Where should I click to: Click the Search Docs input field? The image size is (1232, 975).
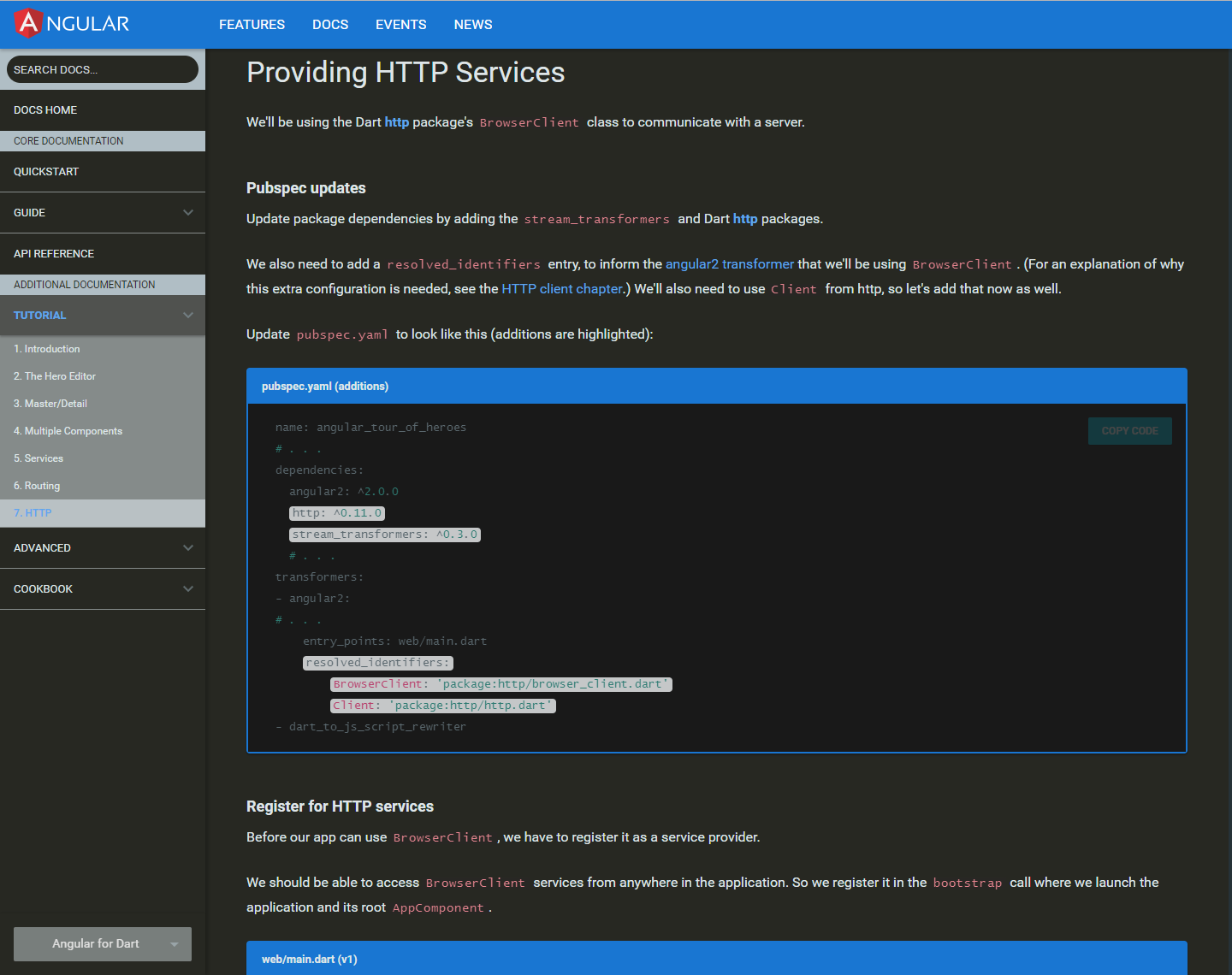tap(103, 70)
